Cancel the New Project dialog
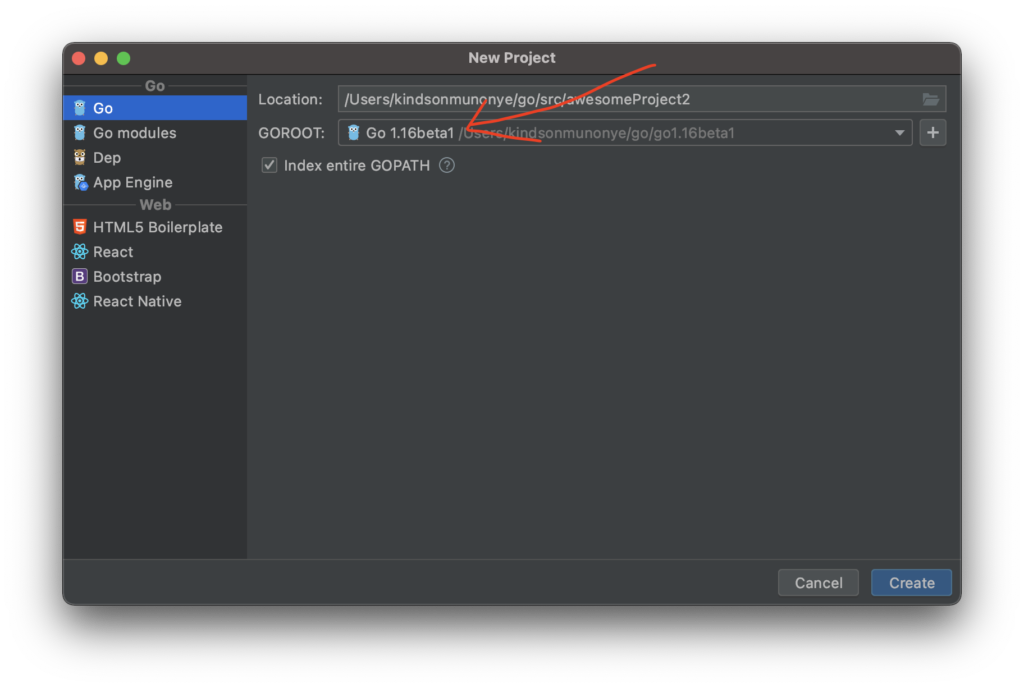Screen dimensions: 1024x688 pyautogui.click(x=818, y=583)
